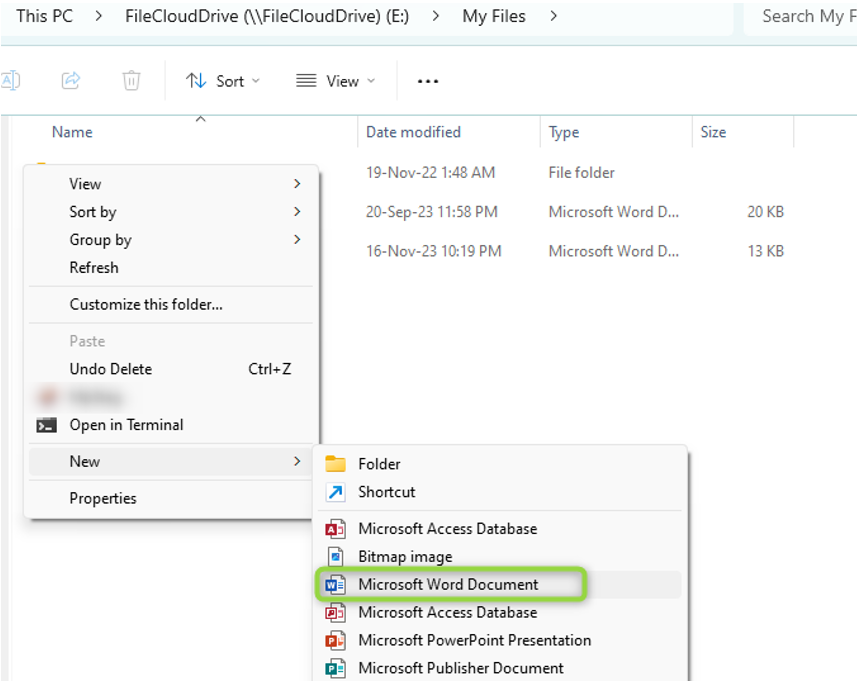
Task: Click My Files breadcrumb segment
Action: (x=494, y=16)
